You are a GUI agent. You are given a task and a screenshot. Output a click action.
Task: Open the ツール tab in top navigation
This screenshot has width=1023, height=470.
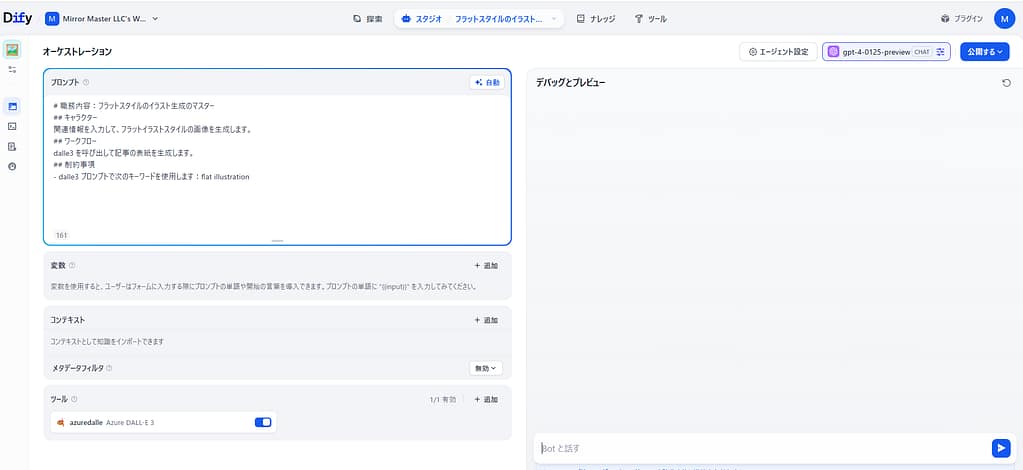click(x=651, y=19)
